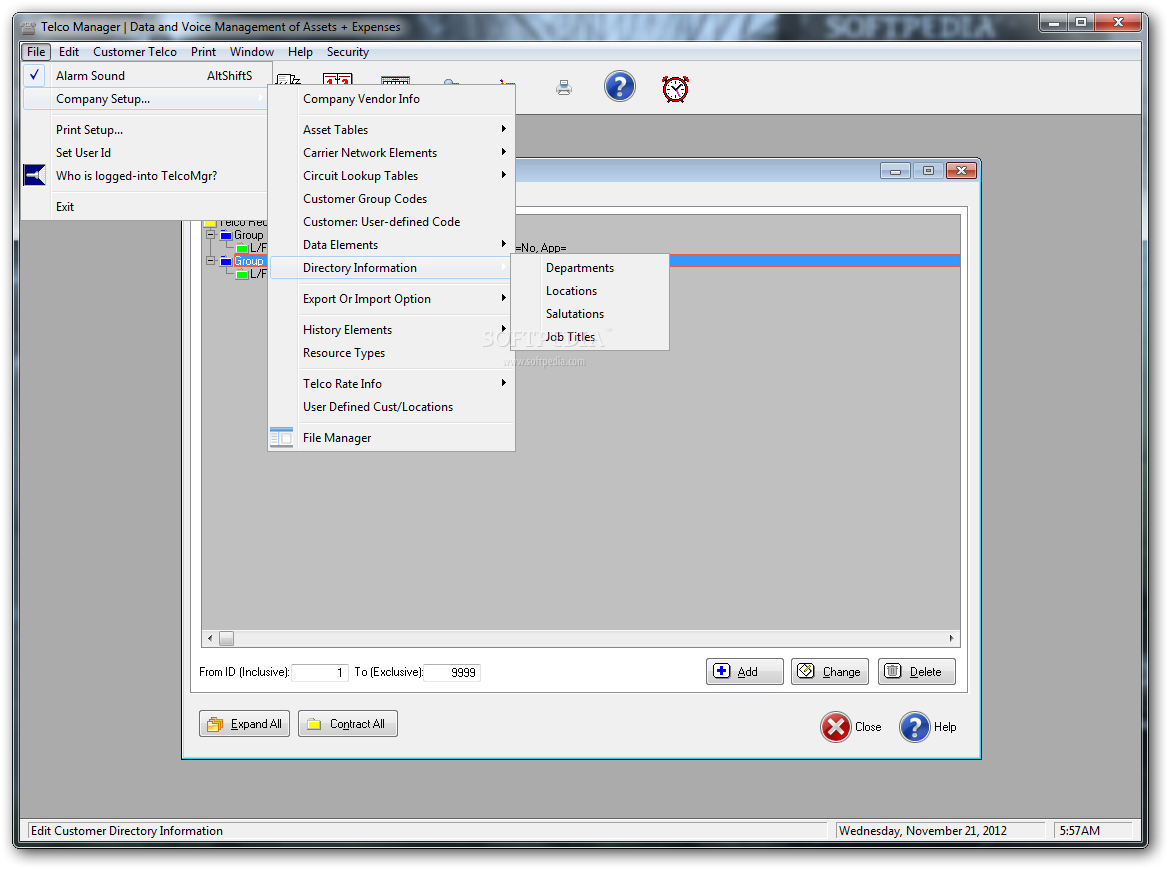Open Print Setup from File menu
The height and width of the screenshot is (869, 1169).
[145, 129]
